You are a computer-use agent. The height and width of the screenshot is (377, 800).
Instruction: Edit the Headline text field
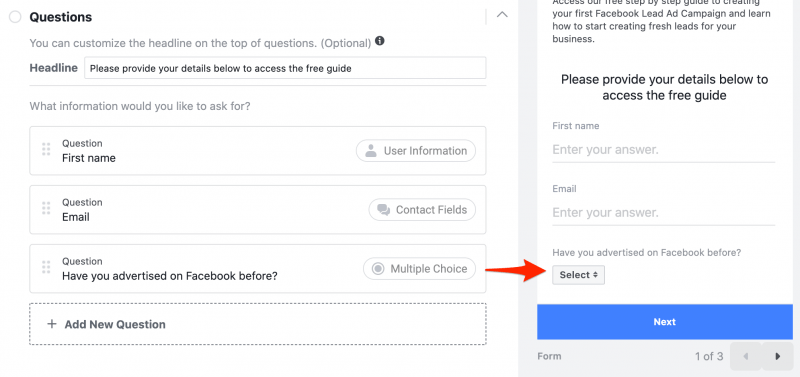[x=285, y=68]
